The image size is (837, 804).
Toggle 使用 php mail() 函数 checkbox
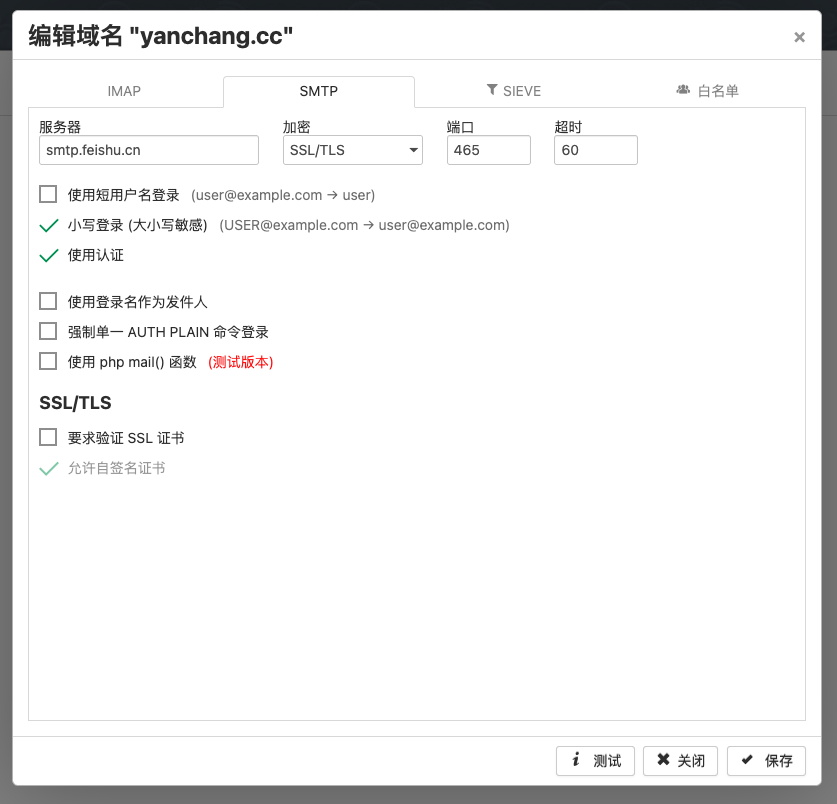[48, 361]
